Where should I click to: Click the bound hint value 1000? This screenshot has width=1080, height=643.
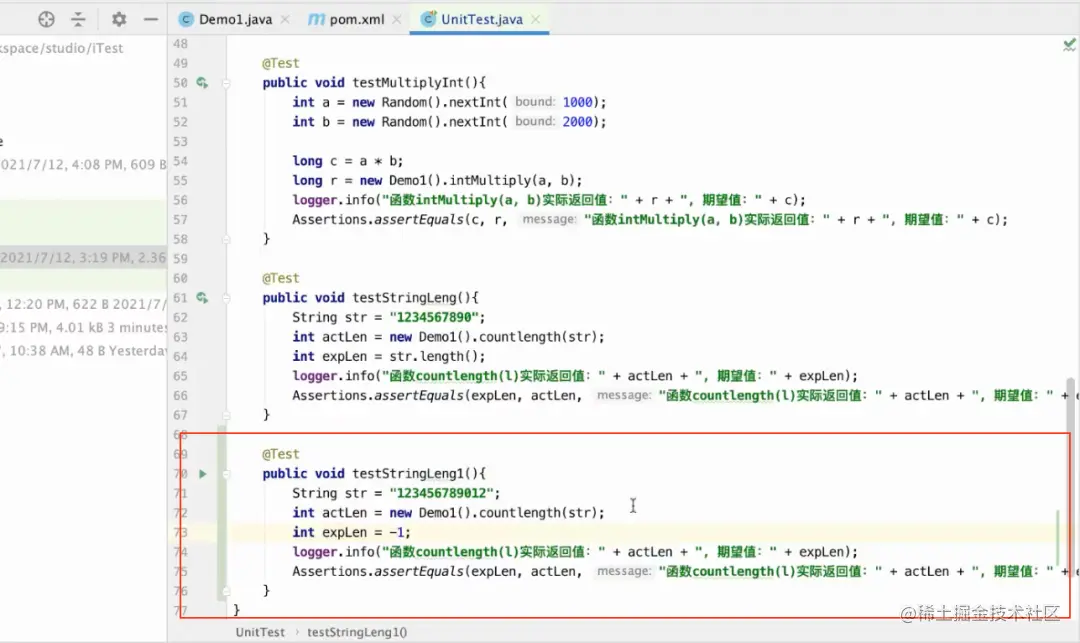coord(577,102)
